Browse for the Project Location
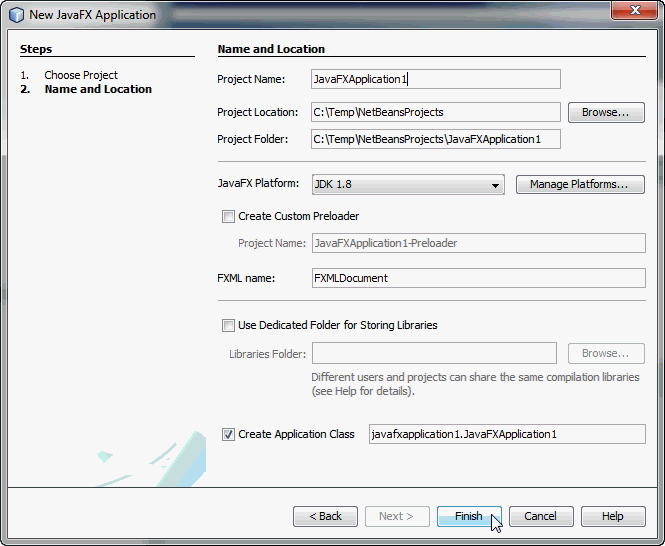665x546 pixels. click(x=606, y=112)
